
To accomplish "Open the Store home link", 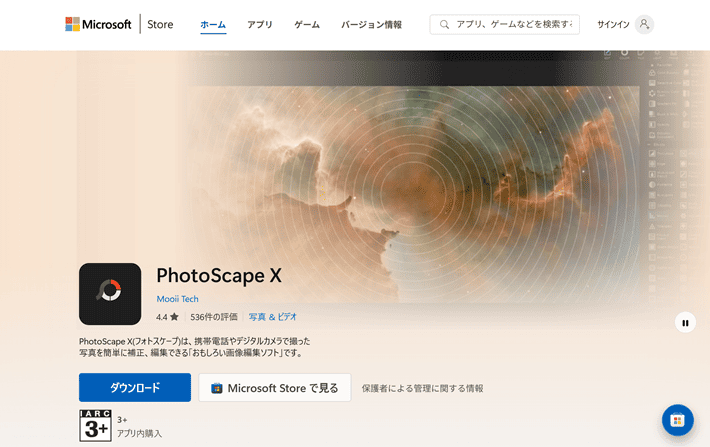I will tap(160, 24).
